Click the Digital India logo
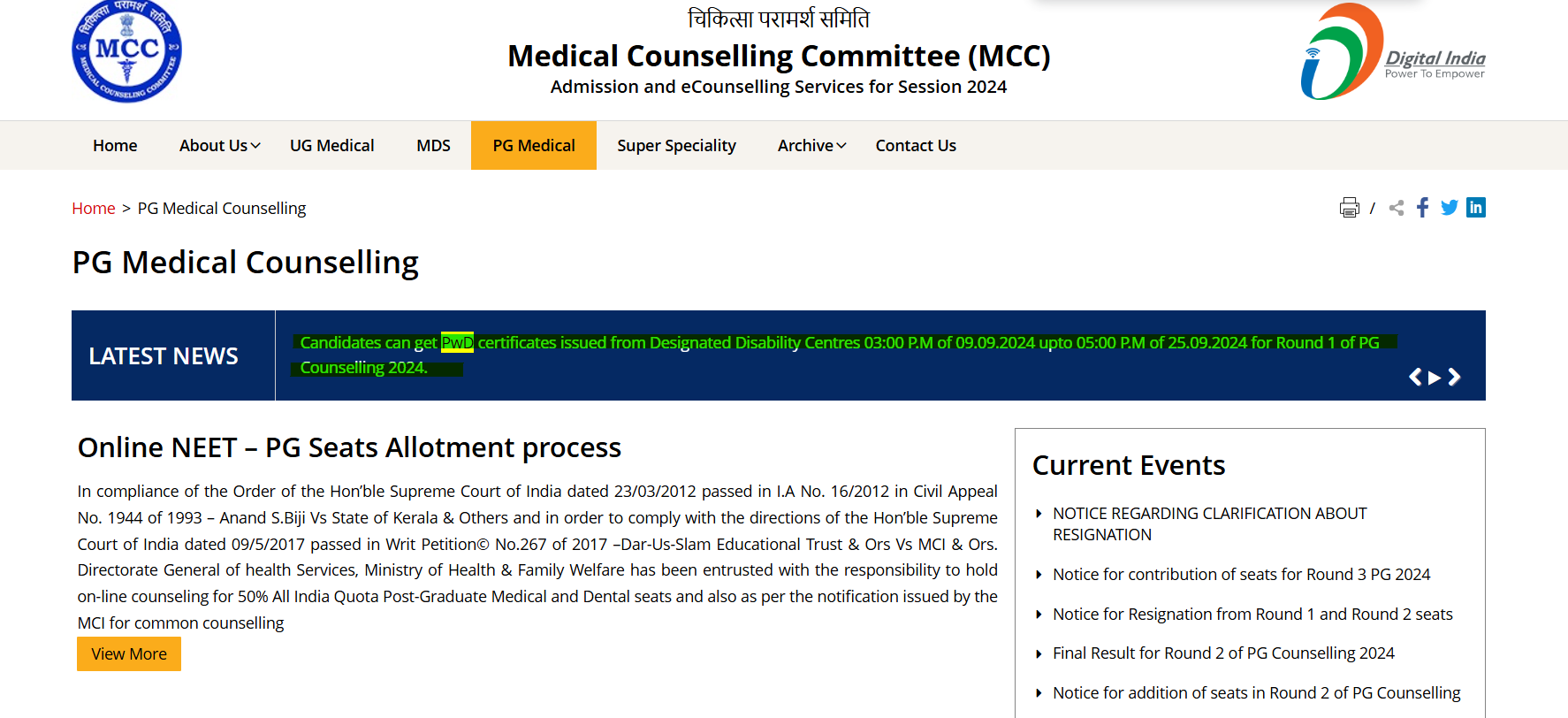Viewport: 1568px width, 718px height. point(1392,52)
